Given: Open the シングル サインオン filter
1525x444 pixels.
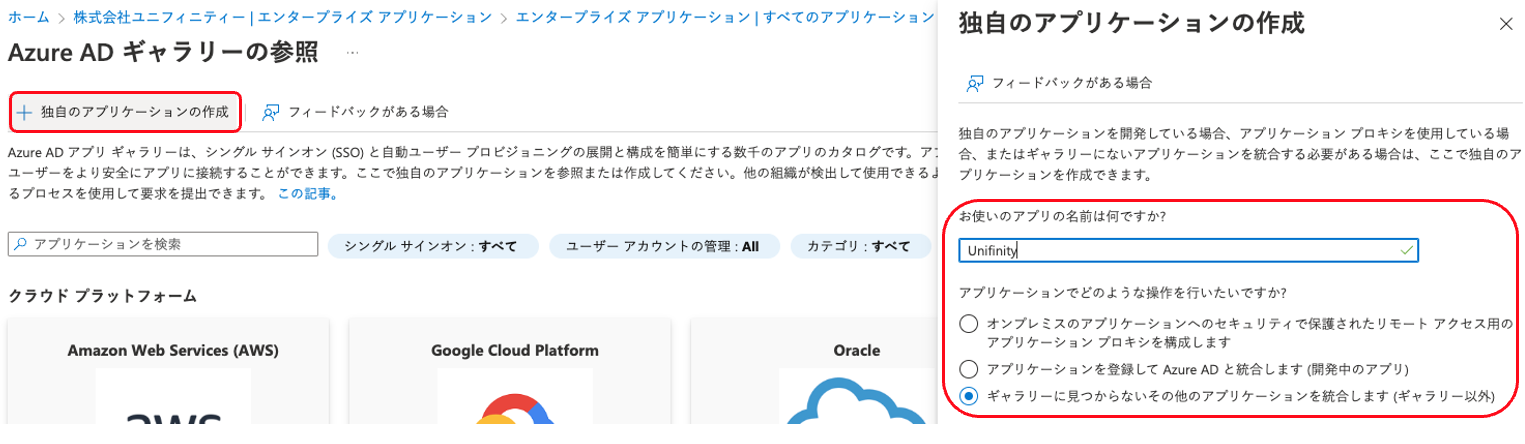Looking at the screenshot, I should coord(432,246).
